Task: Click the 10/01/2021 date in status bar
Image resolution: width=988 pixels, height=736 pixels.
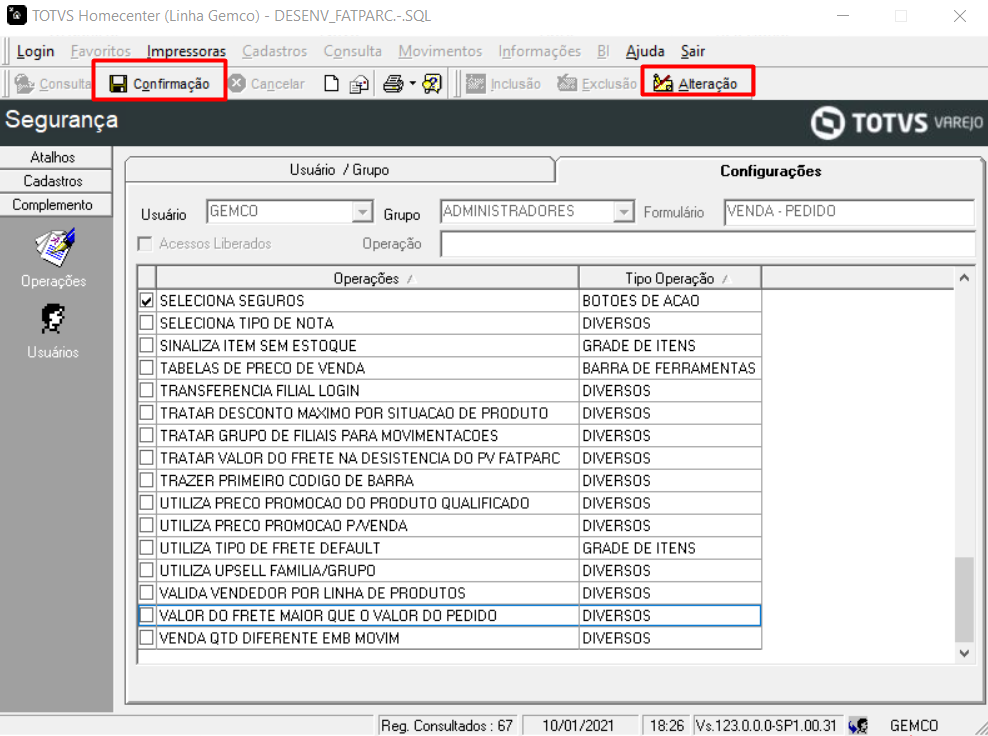Action: coord(578,725)
